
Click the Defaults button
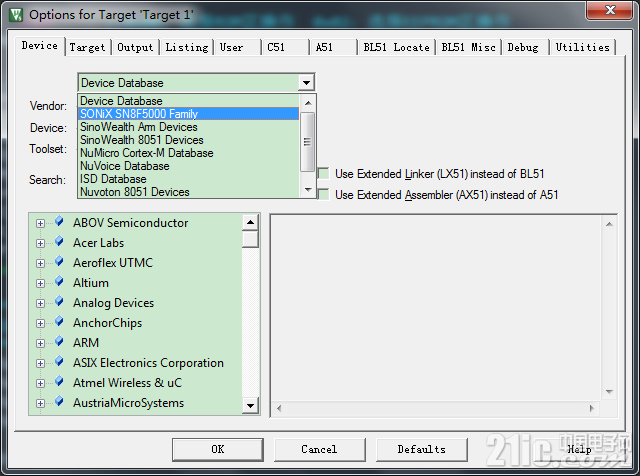click(422, 449)
